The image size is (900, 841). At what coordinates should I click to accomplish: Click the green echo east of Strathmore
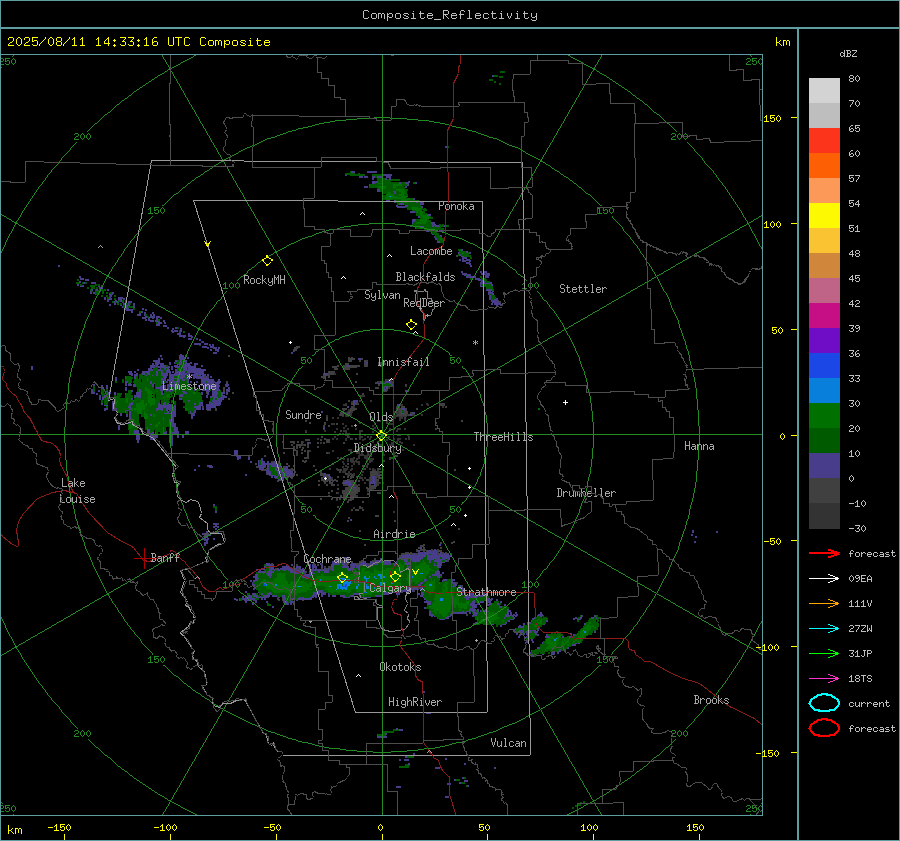pos(565,638)
